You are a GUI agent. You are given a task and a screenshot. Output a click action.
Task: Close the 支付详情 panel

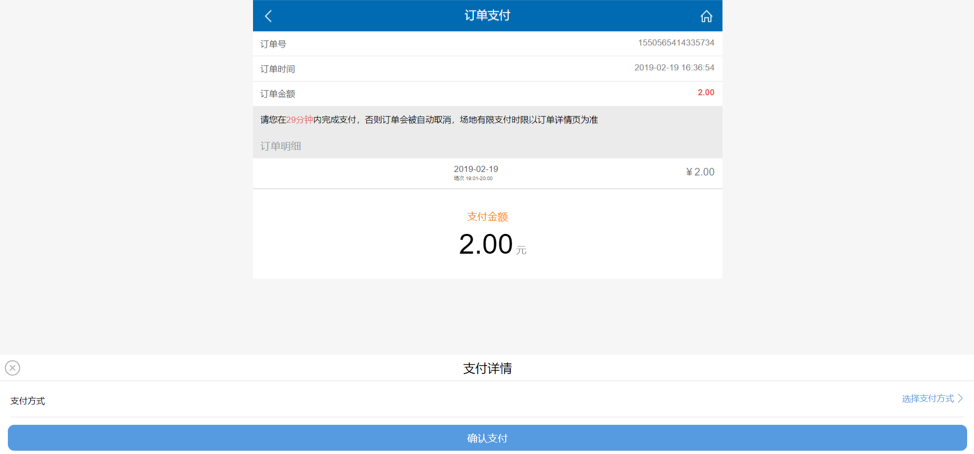pos(13,368)
